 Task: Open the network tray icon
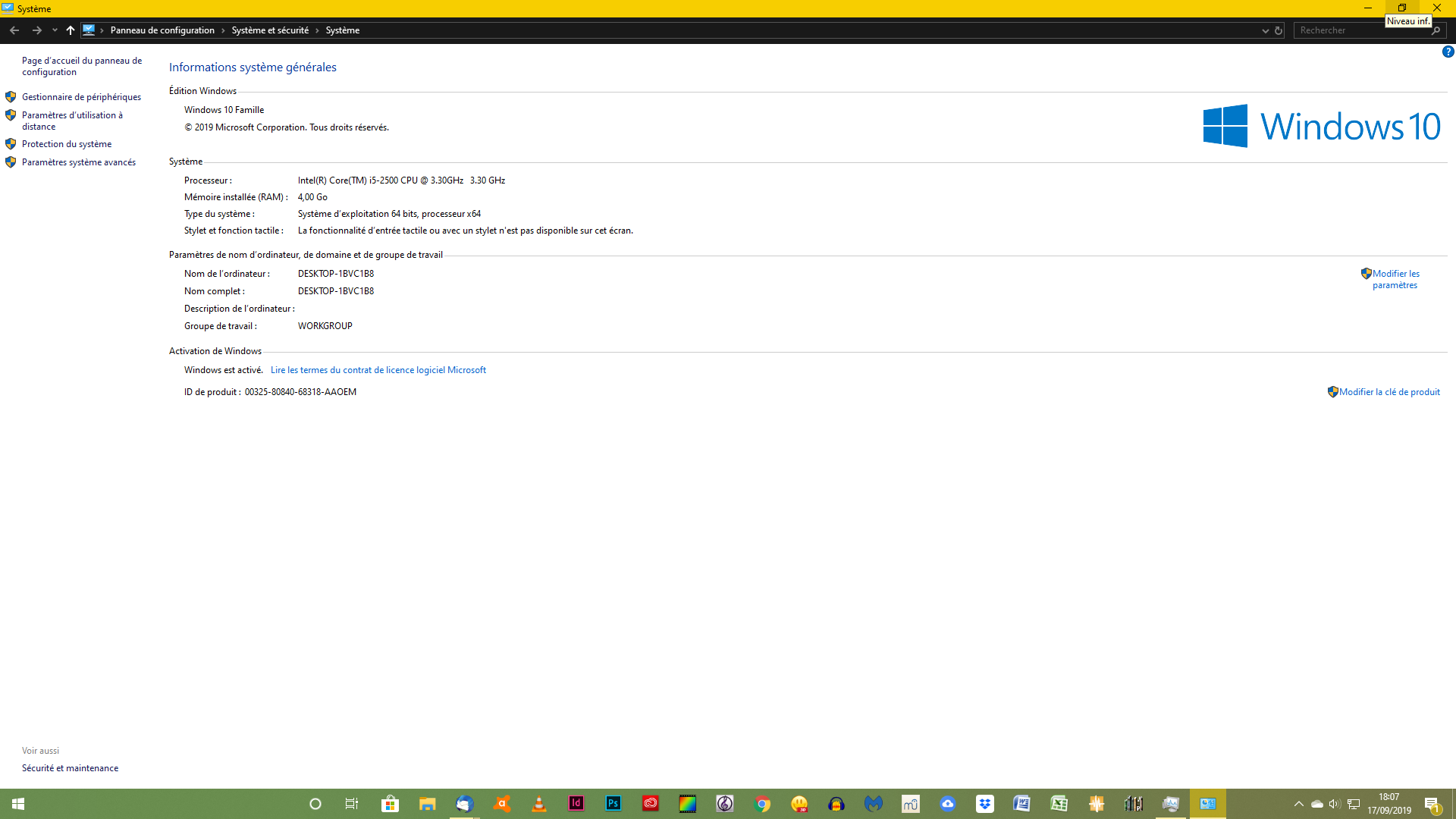[1354, 804]
